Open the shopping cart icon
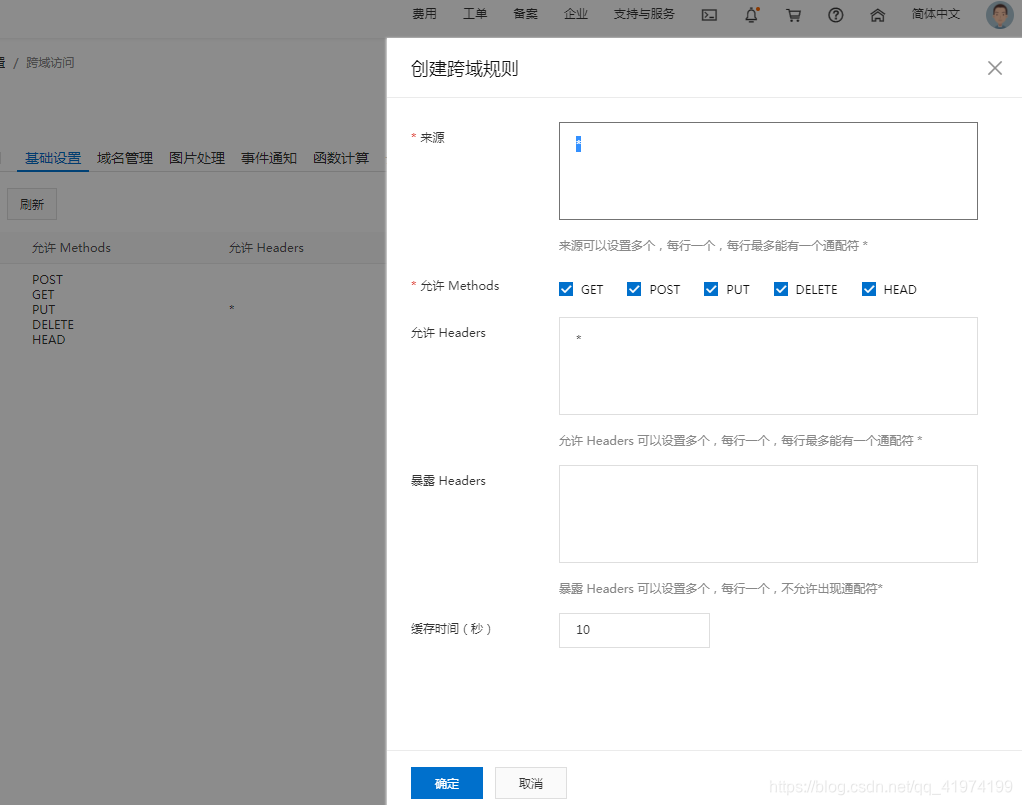Screen dimensions: 1022x805 point(793,15)
